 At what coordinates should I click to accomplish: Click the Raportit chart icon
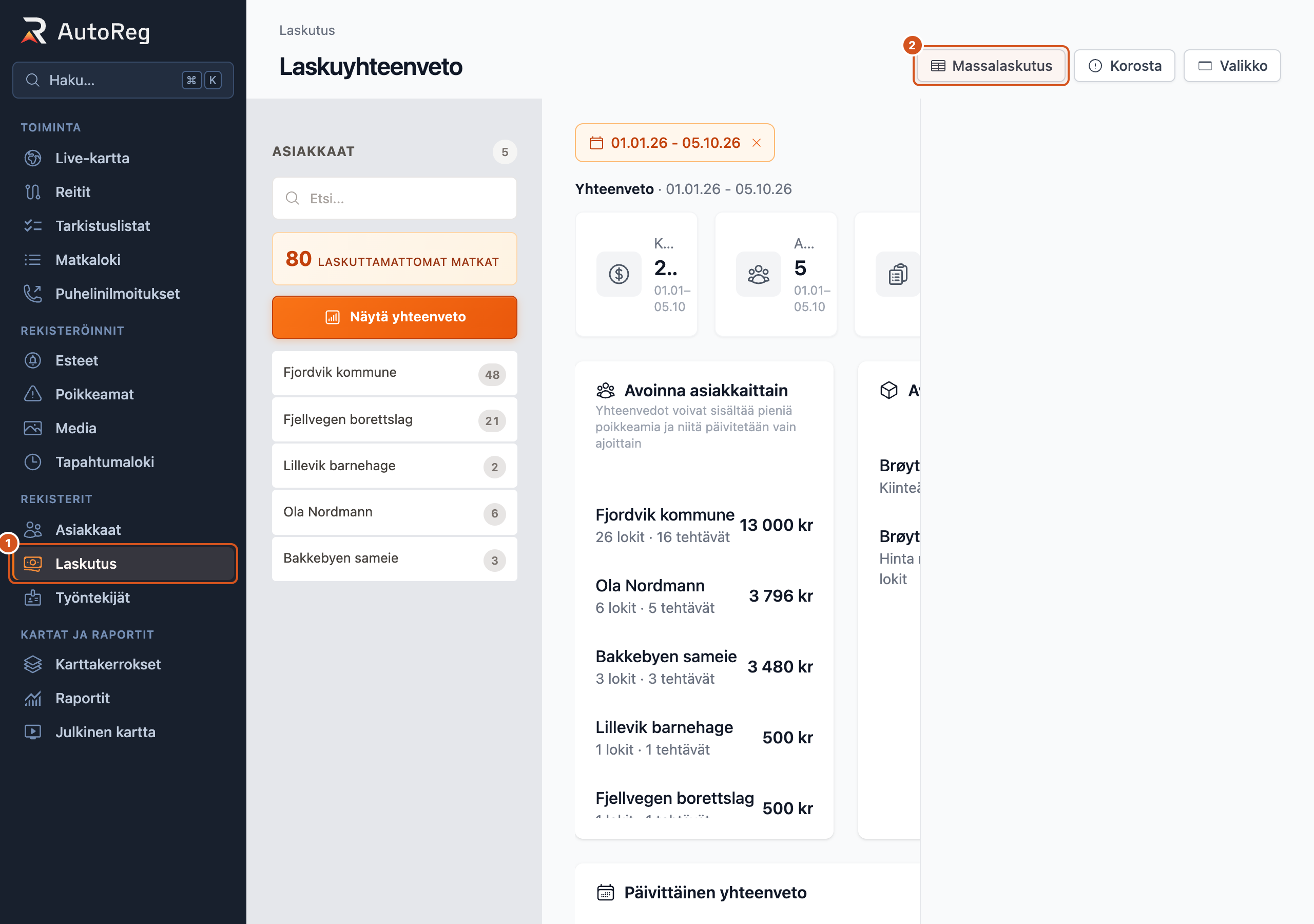33,698
